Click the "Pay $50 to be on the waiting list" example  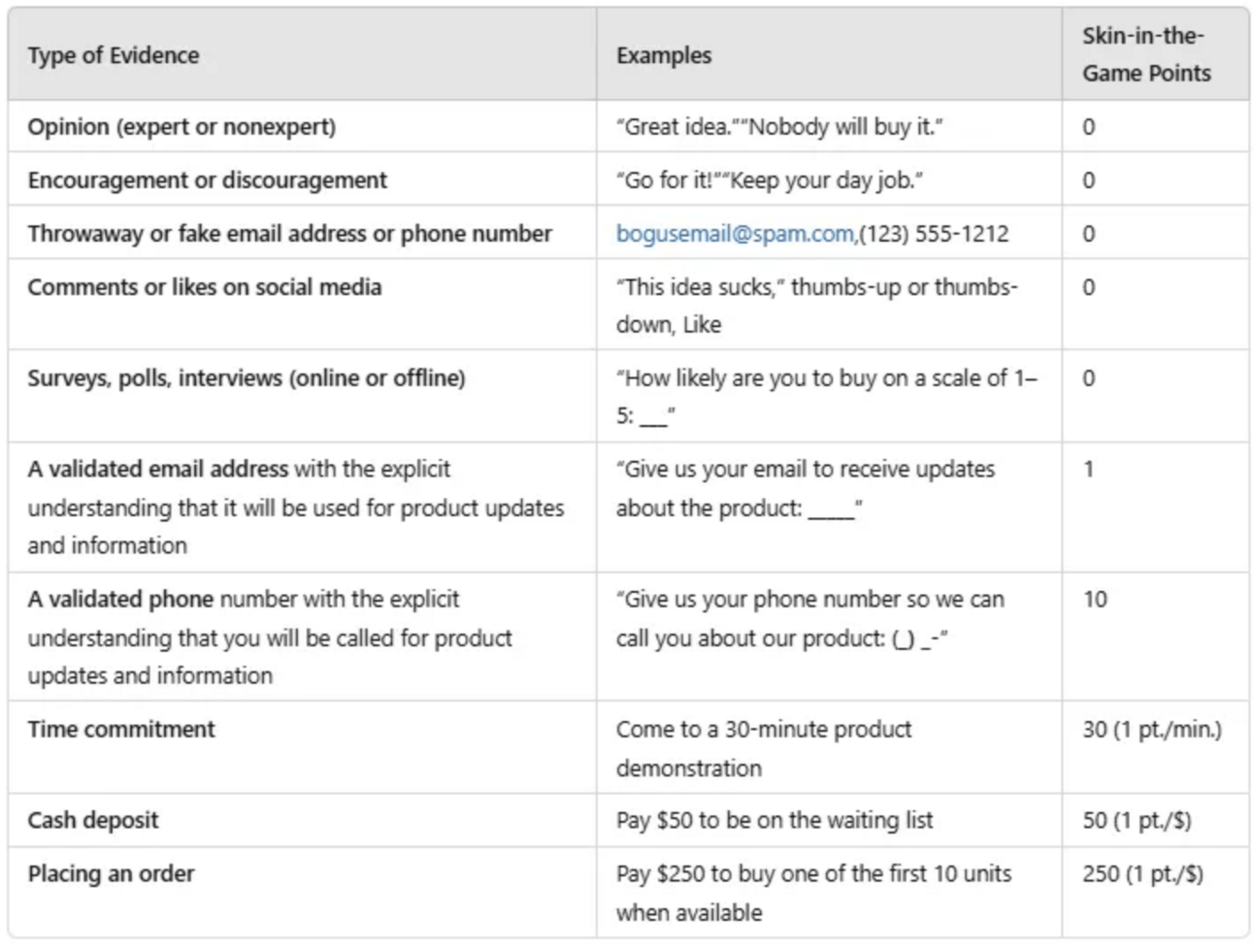click(775, 821)
